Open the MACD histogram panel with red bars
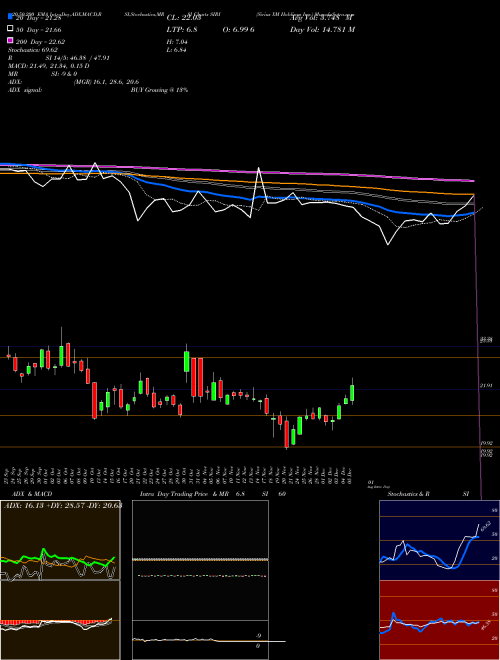The image size is (500, 660). coord(60,620)
